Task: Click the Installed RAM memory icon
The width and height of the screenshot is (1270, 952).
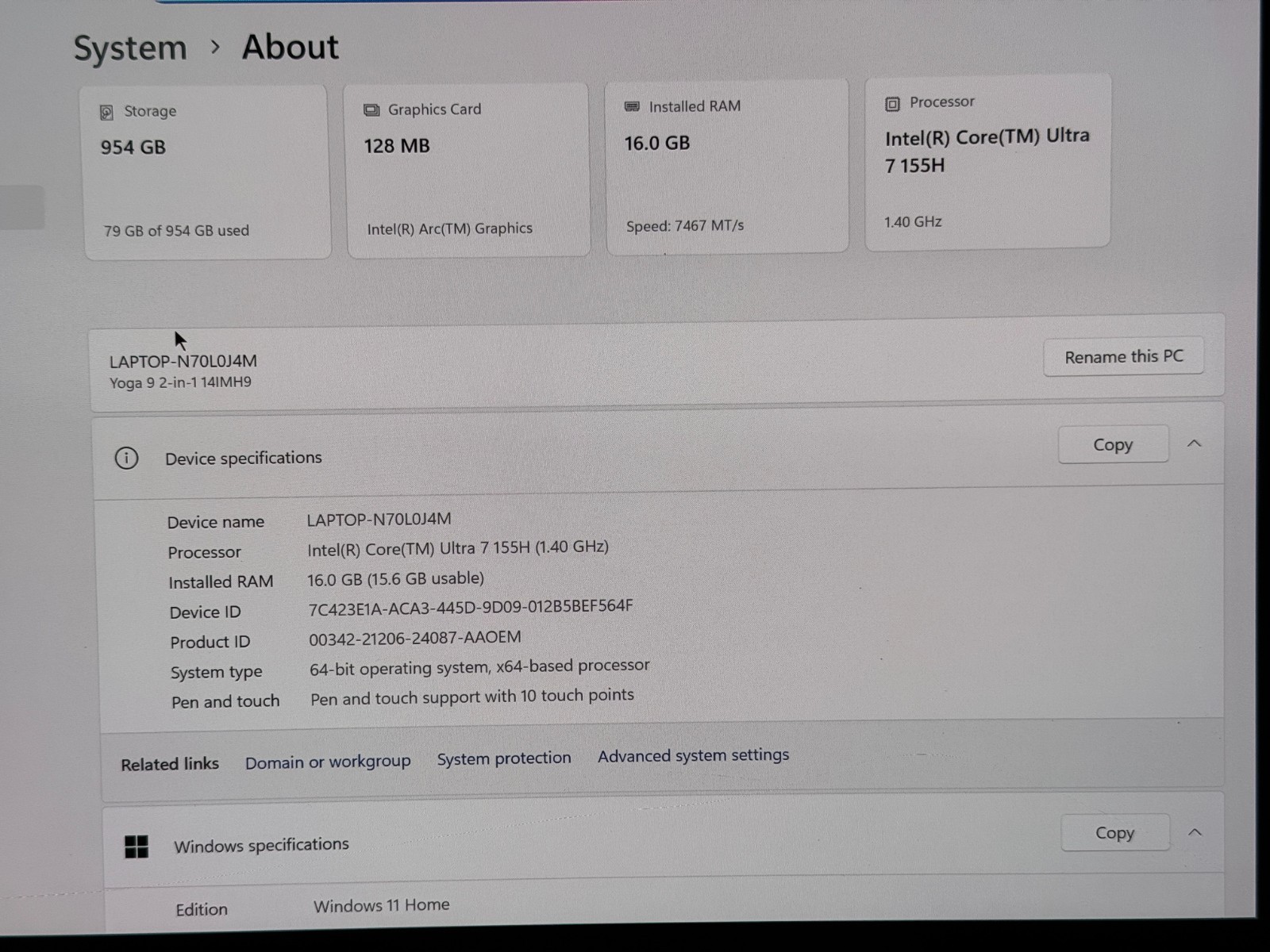Action: click(x=632, y=106)
